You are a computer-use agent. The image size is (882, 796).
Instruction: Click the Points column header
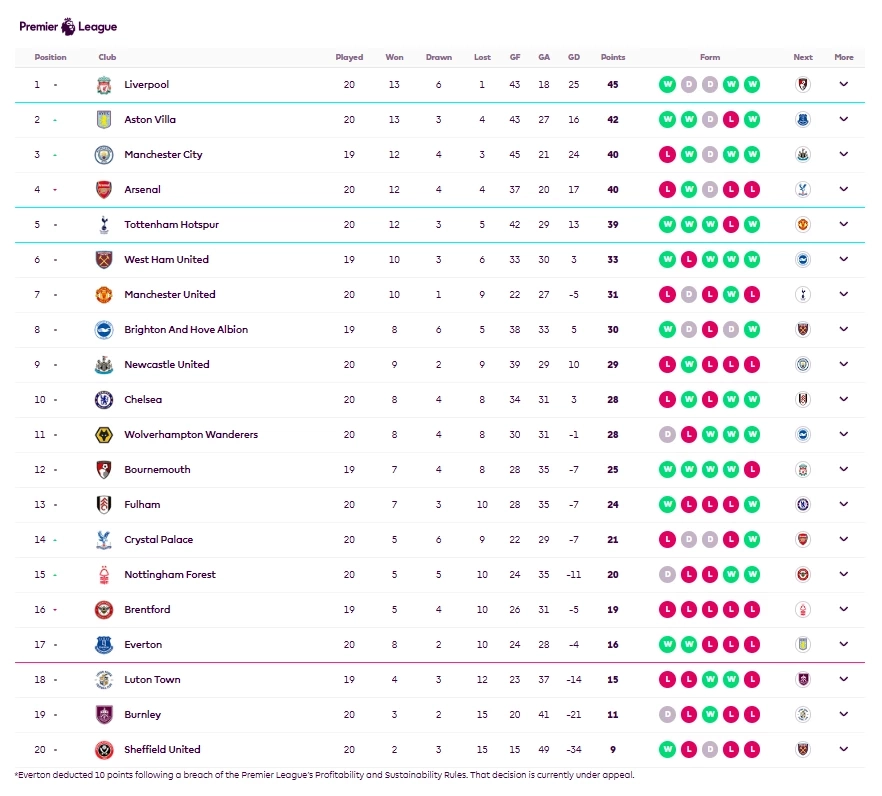click(613, 57)
